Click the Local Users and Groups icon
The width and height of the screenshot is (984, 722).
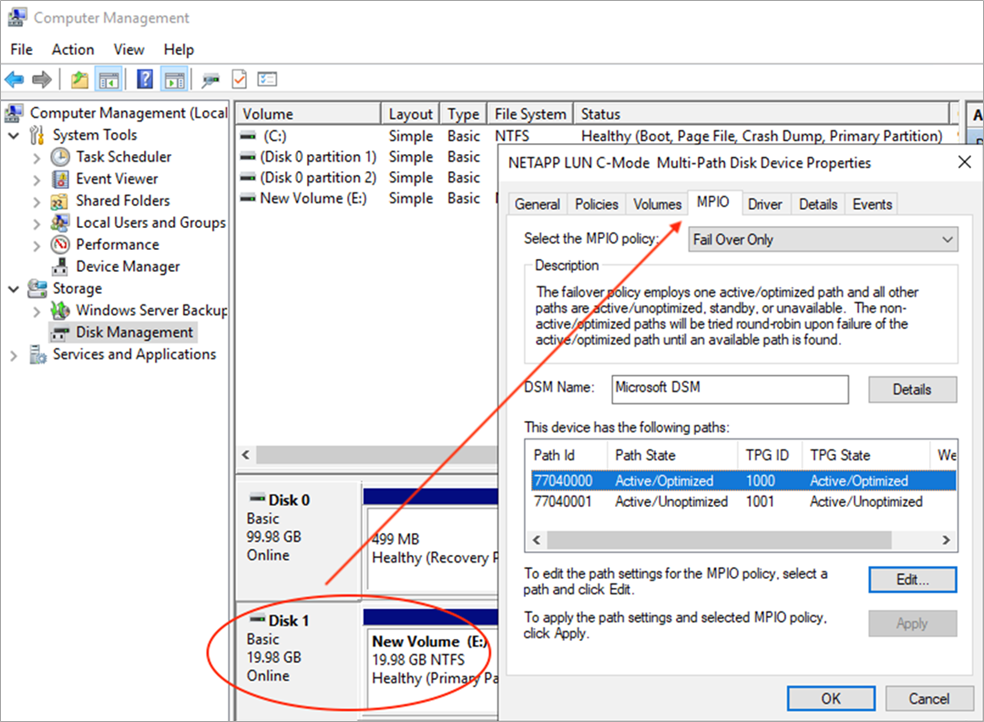click(60, 223)
